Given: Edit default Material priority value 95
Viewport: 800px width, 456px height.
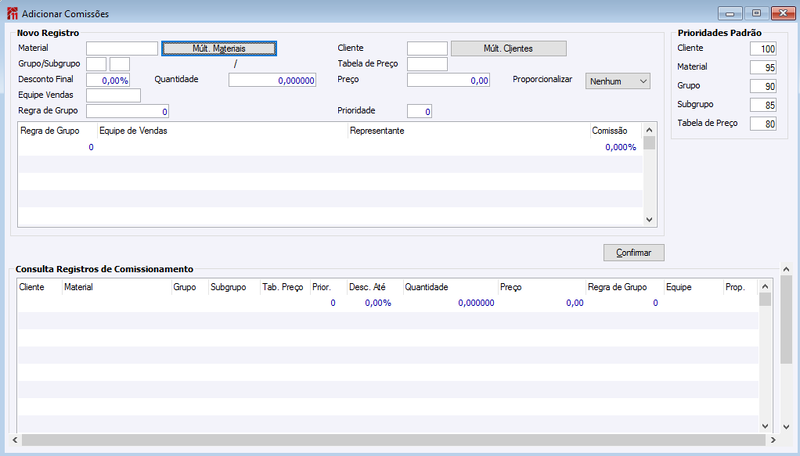Looking at the screenshot, I should coord(763,67).
